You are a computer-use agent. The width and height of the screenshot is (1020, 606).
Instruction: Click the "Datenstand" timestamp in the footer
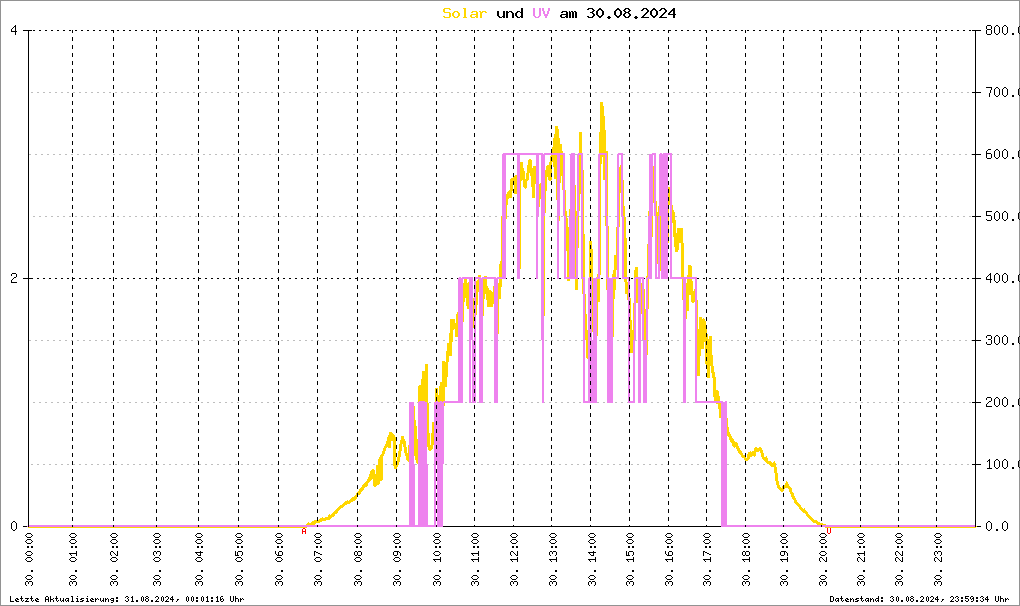pos(919,599)
